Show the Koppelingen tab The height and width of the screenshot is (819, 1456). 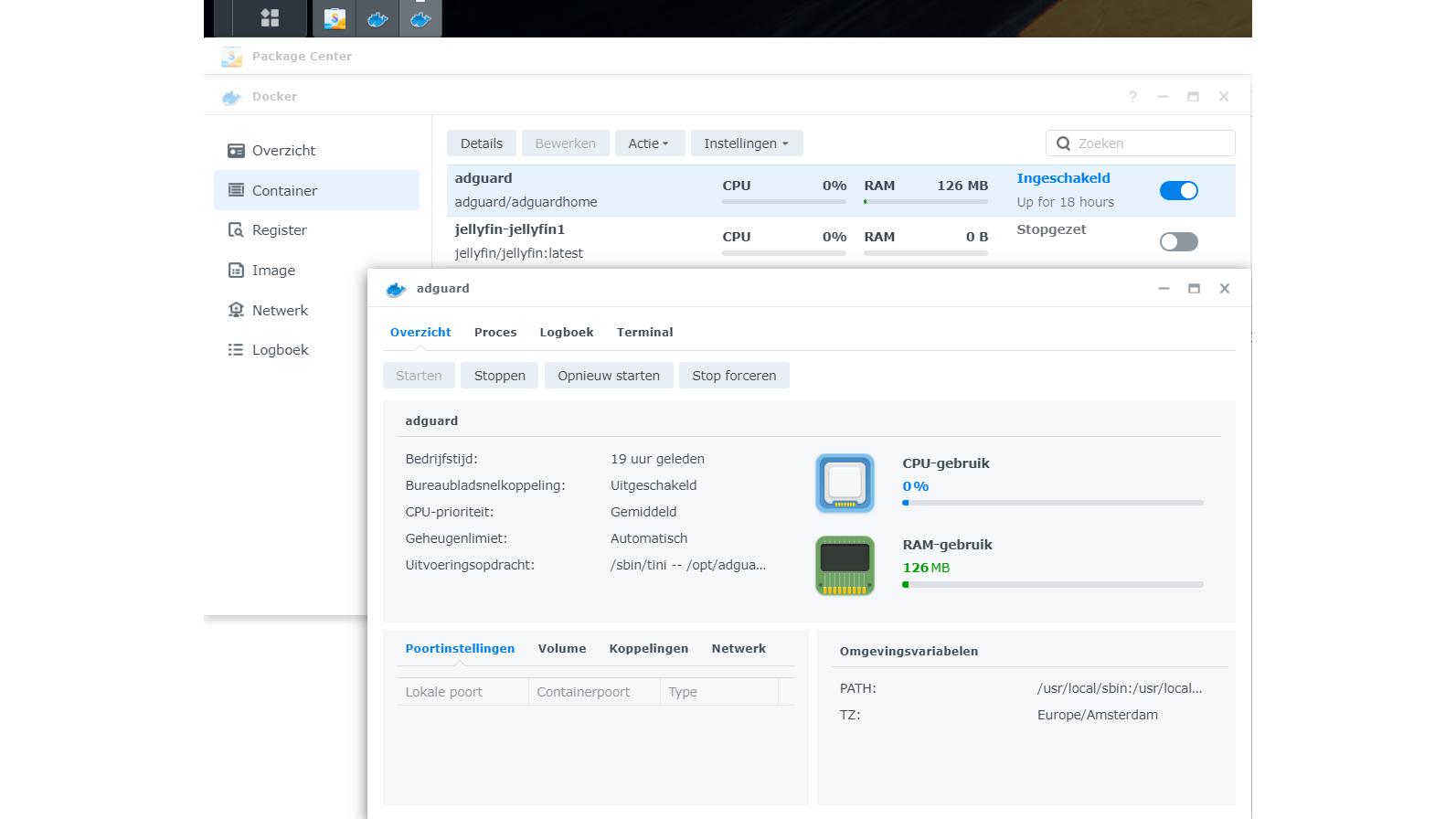tap(649, 649)
